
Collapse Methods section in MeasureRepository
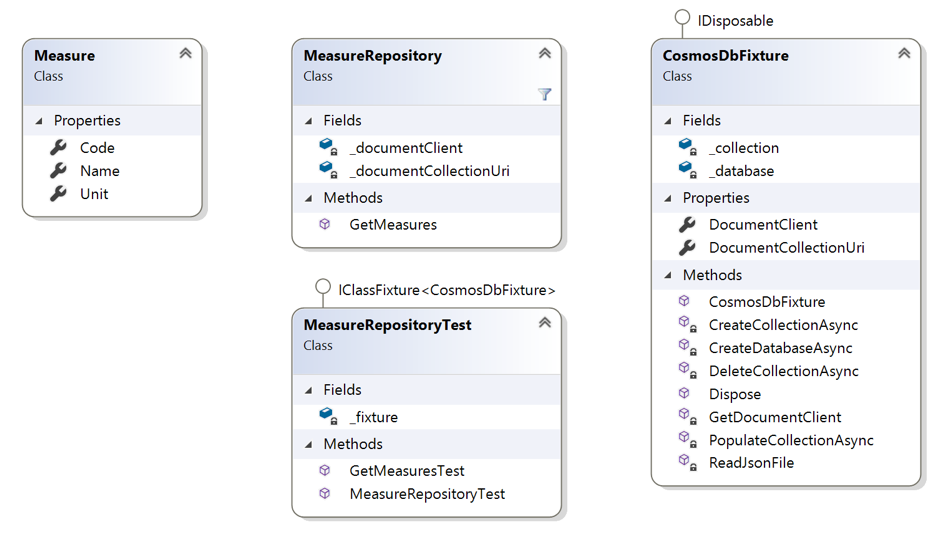click(x=309, y=198)
